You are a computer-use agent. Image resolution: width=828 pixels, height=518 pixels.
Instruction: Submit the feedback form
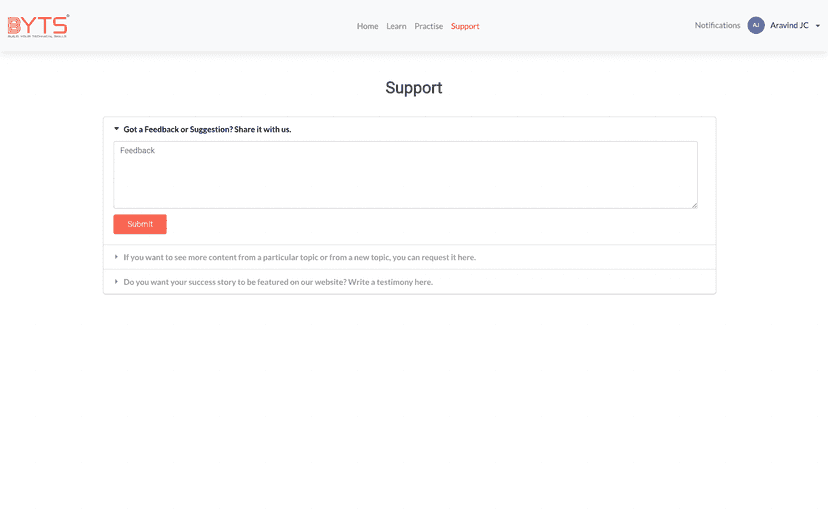(140, 224)
